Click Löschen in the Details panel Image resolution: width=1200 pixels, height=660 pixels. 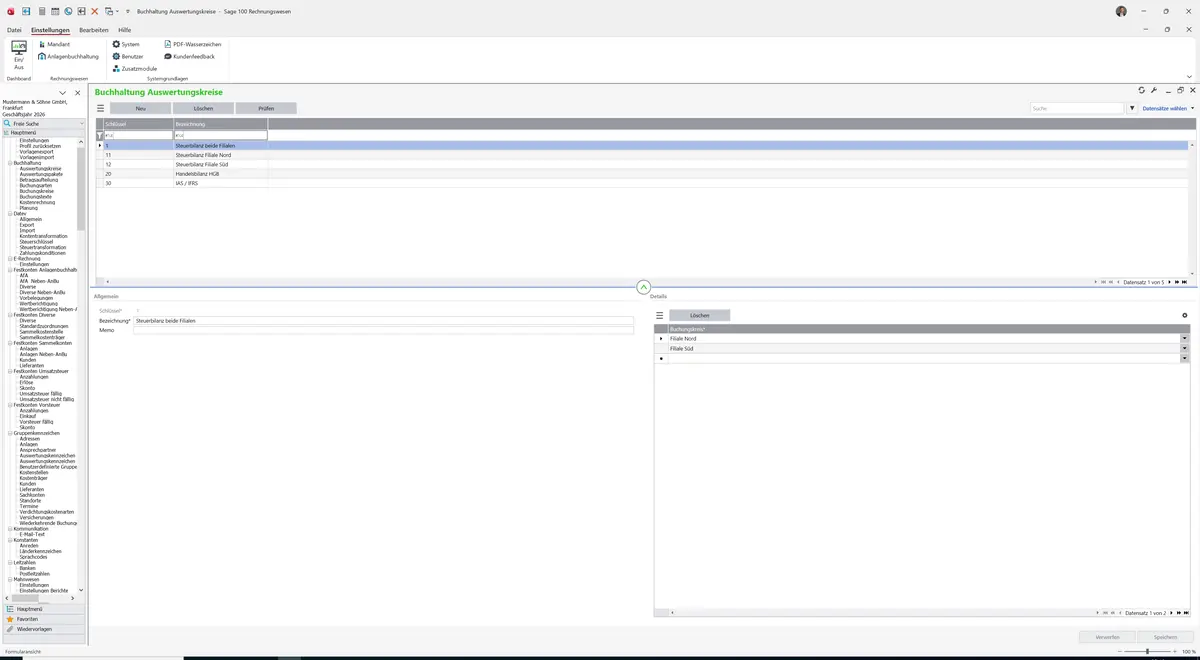700,315
